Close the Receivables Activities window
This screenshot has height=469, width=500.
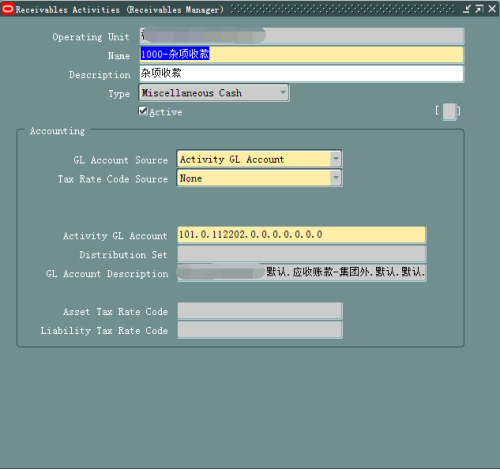[492, 9]
